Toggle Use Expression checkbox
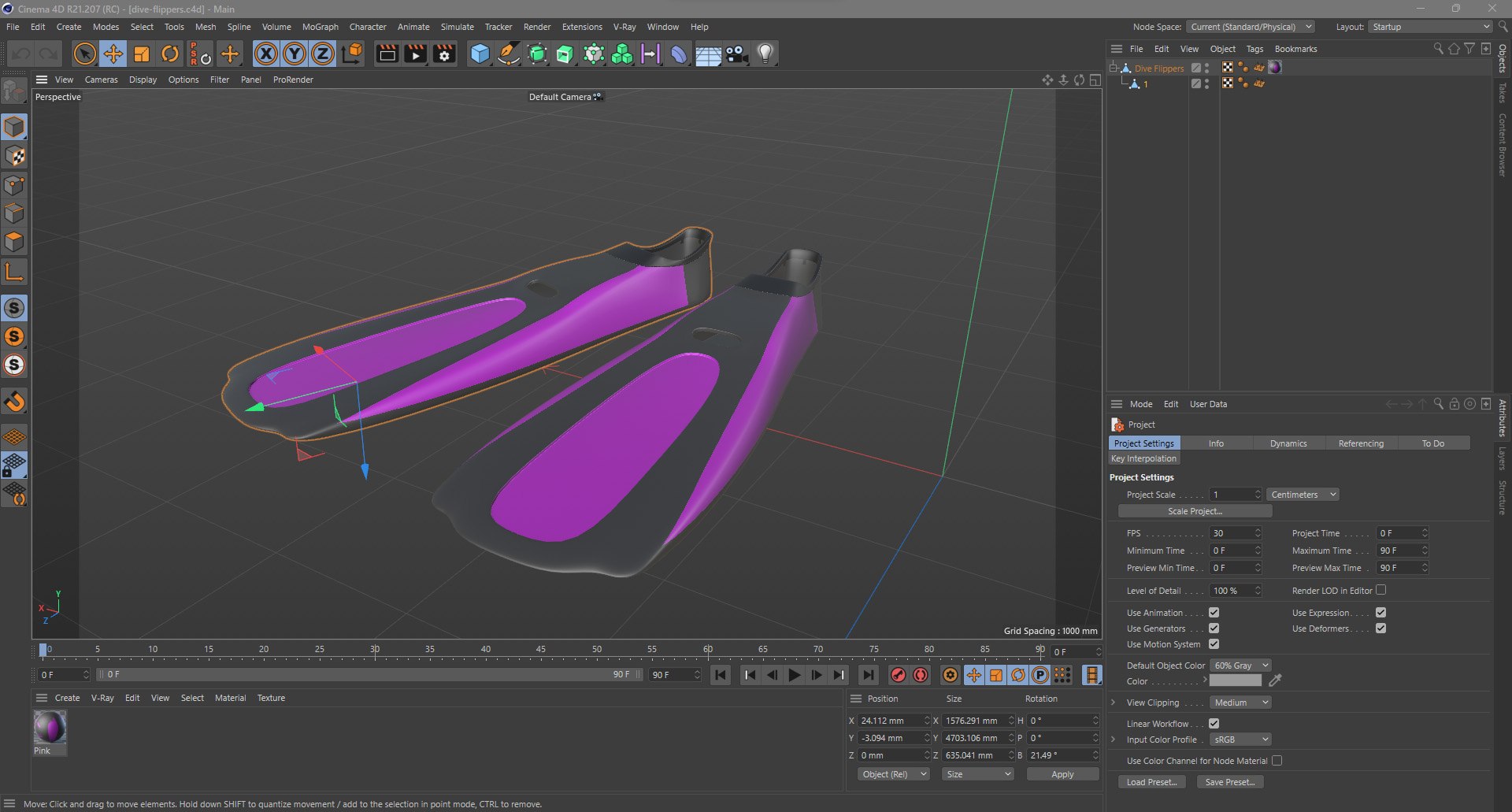 1380,613
